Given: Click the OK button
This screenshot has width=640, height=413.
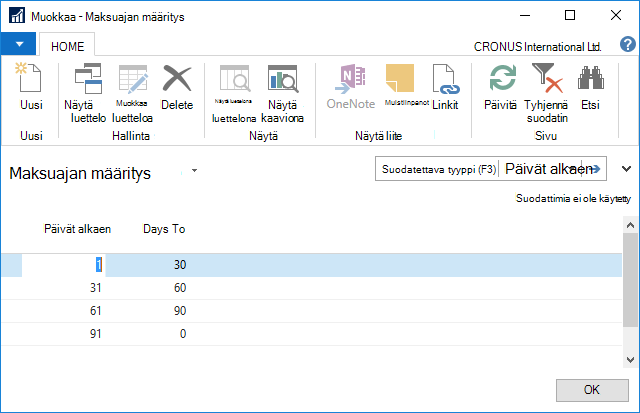Looking at the screenshot, I should [x=592, y=390].
